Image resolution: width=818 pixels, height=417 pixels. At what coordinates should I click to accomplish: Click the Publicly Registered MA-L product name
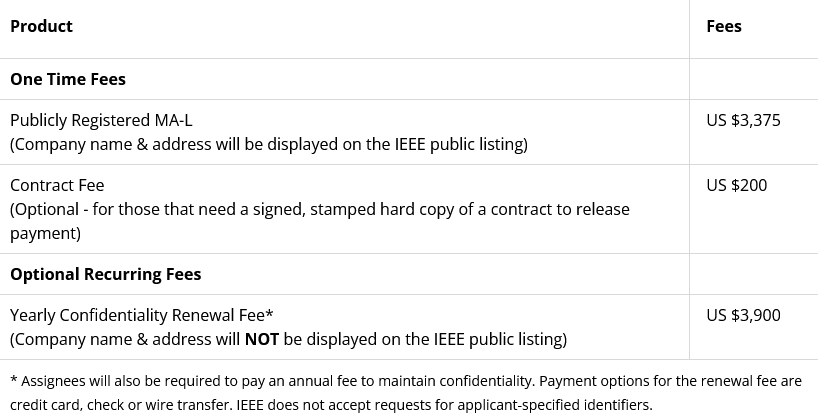point(101,120)
